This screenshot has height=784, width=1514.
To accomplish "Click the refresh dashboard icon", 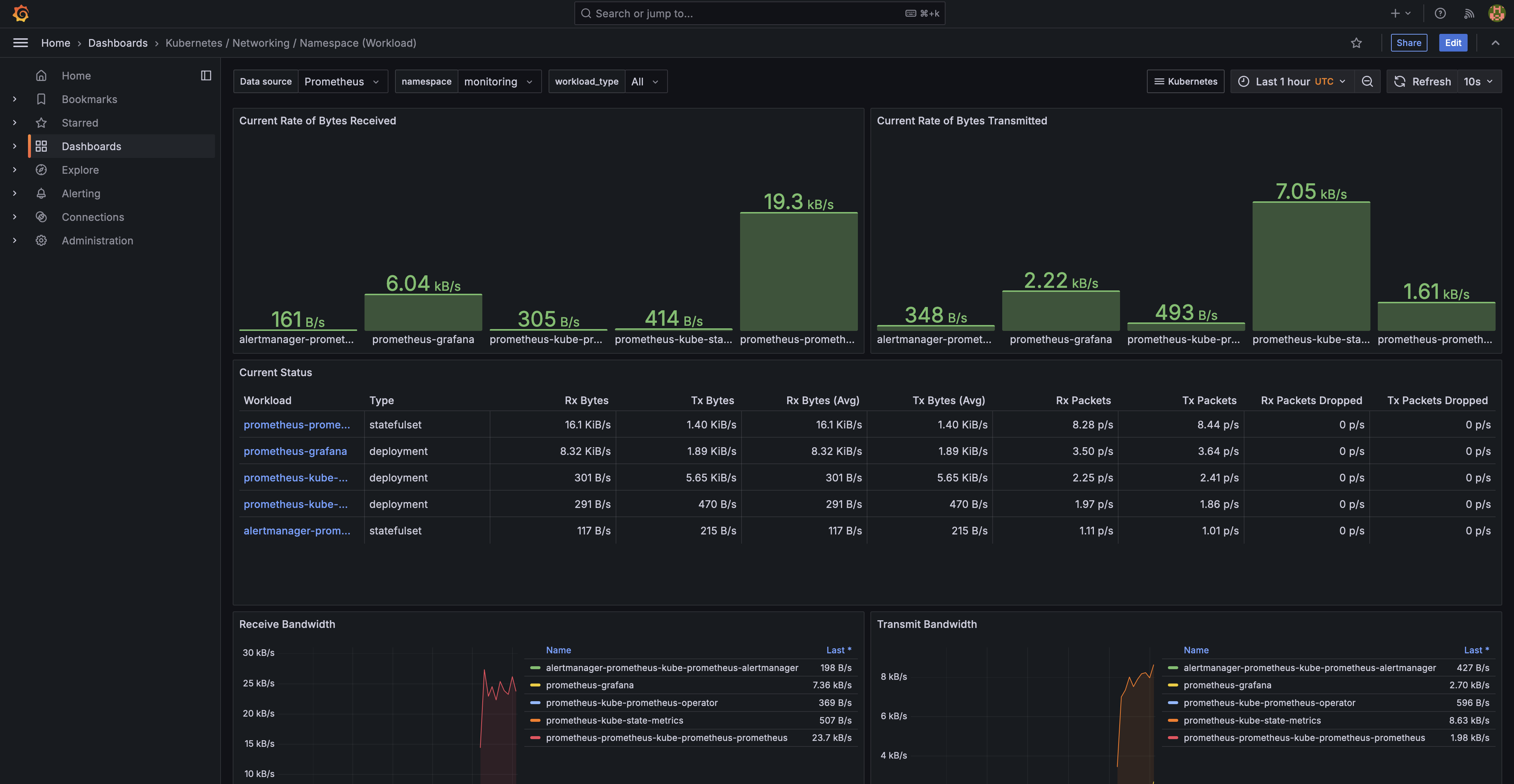I will 1400,82.
